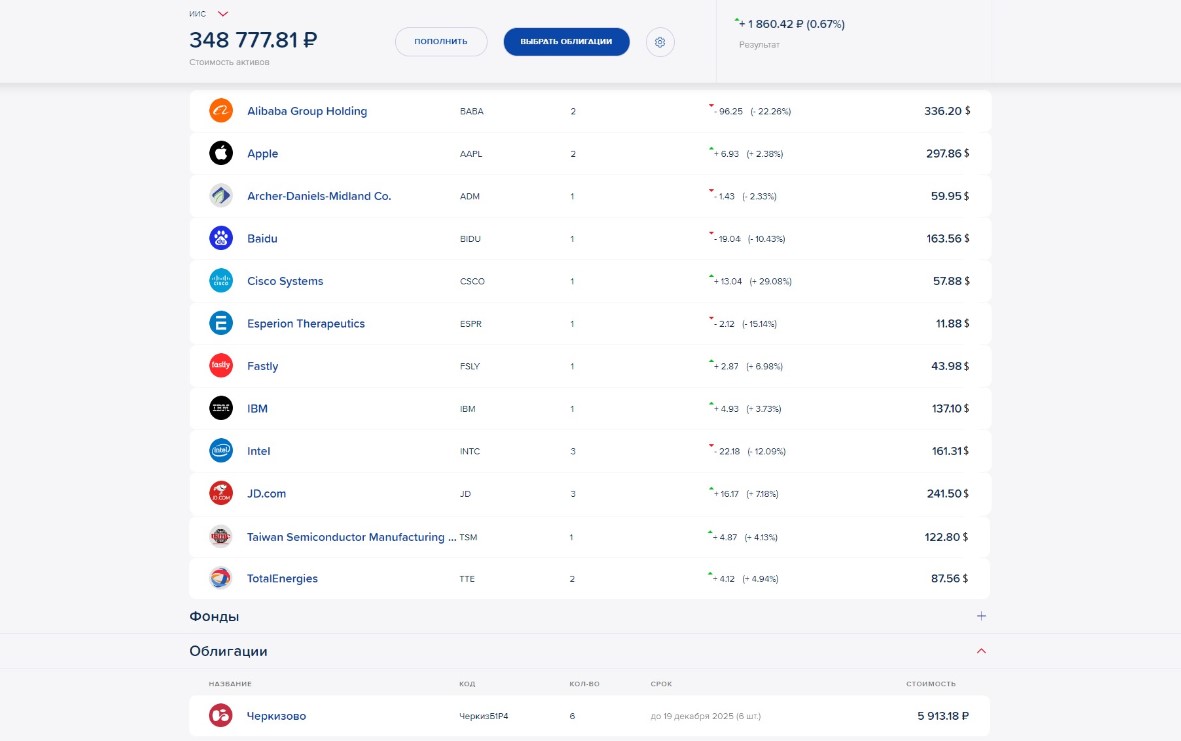Click the Apple logo icon
This screenshot has height=741, width=1181.
221,153
